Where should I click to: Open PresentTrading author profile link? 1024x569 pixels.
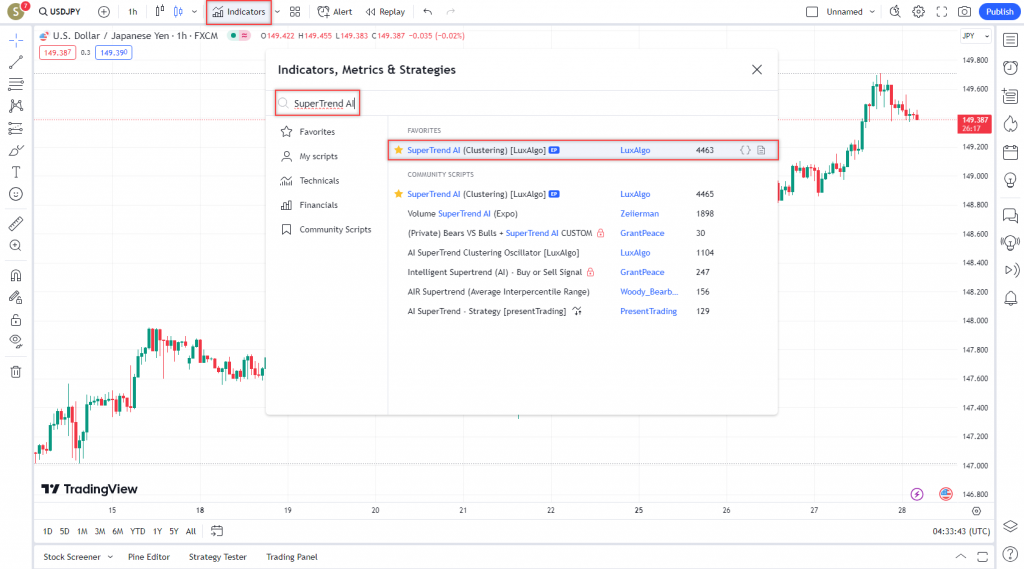(x=648, y=312)
